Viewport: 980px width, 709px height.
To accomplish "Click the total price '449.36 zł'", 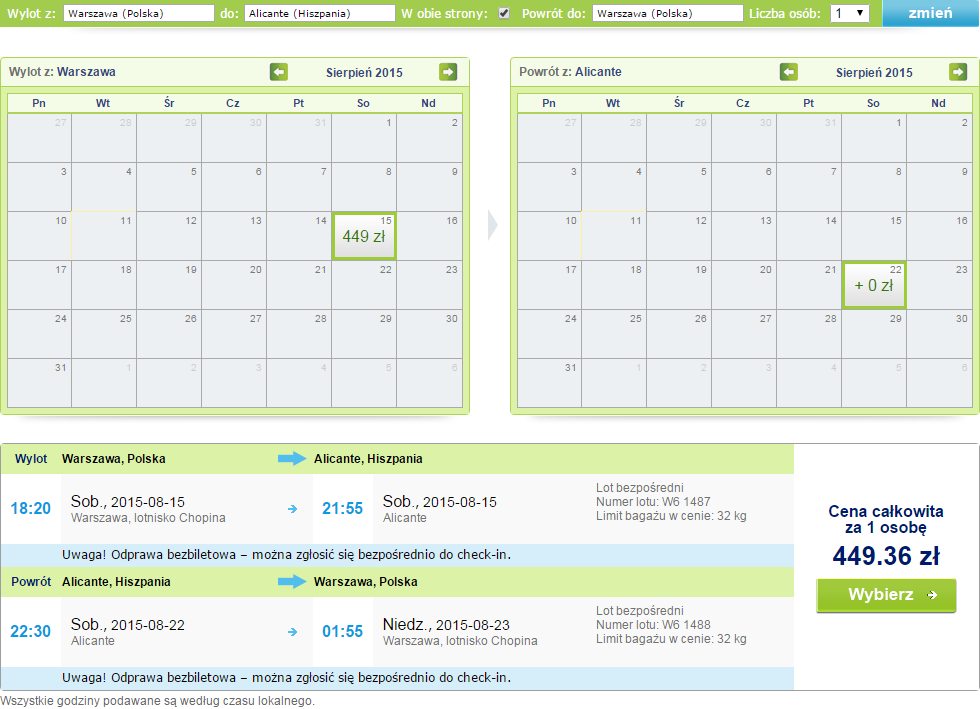I will click(x=886, y=556).
